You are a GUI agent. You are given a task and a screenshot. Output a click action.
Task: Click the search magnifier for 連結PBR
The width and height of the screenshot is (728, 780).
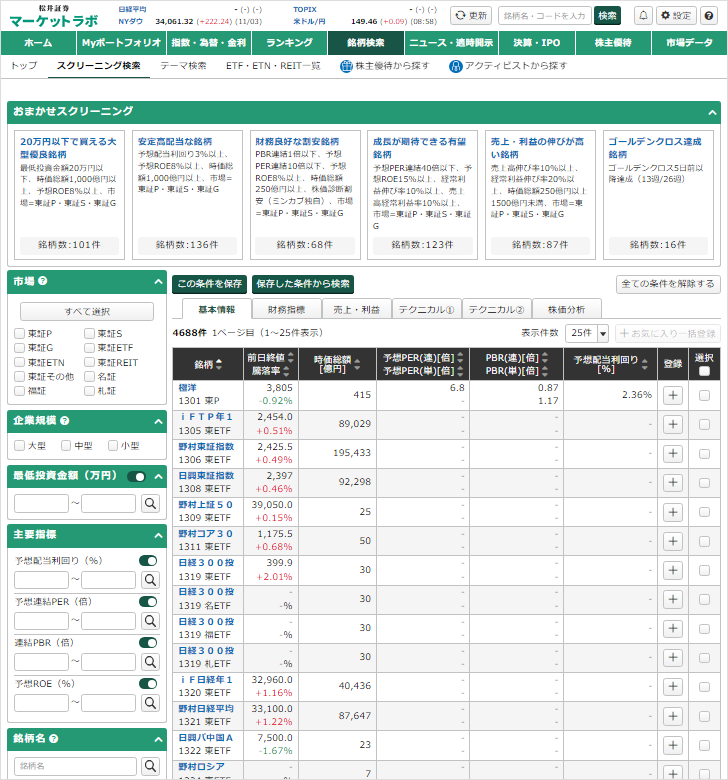pos(150,662)
